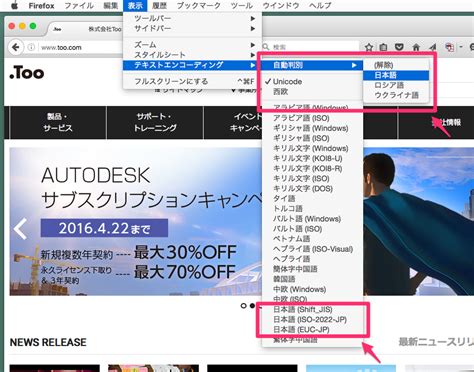Expand the スタイルシート submenu
Screen dimensions: 474x372
coord(192,55)
